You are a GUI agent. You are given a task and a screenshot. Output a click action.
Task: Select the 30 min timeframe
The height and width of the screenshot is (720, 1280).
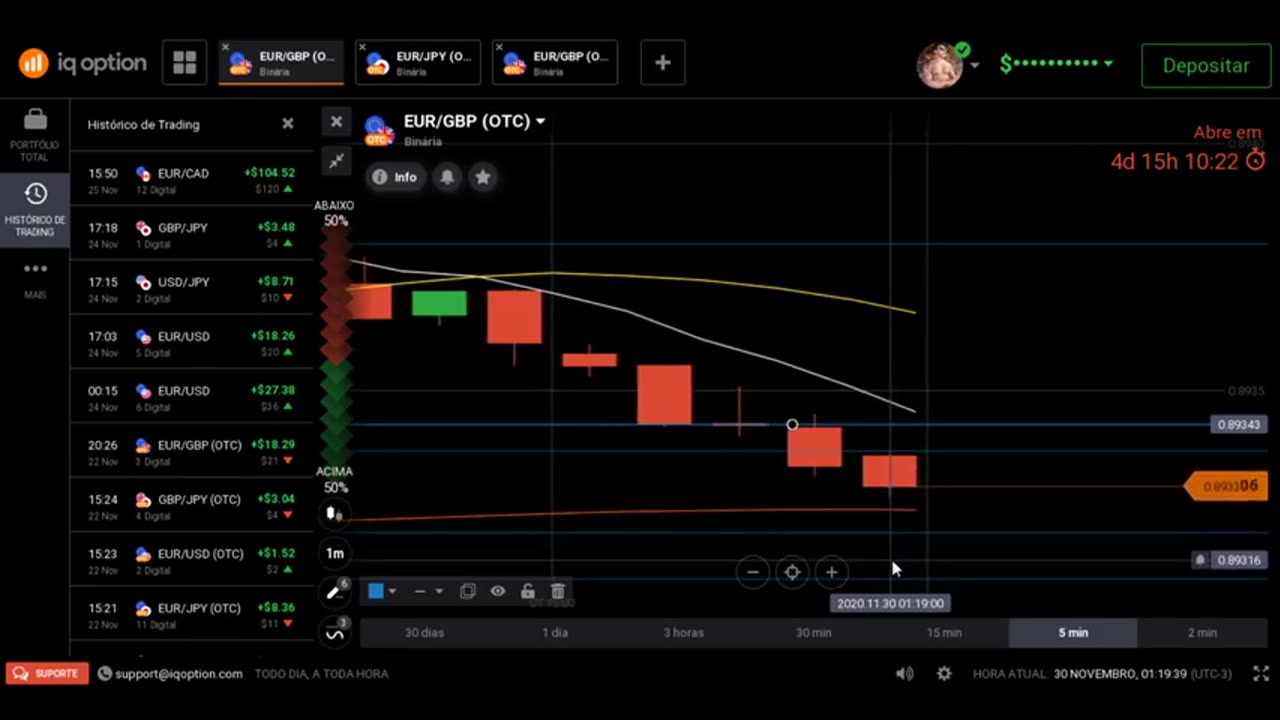coord(814,633)
